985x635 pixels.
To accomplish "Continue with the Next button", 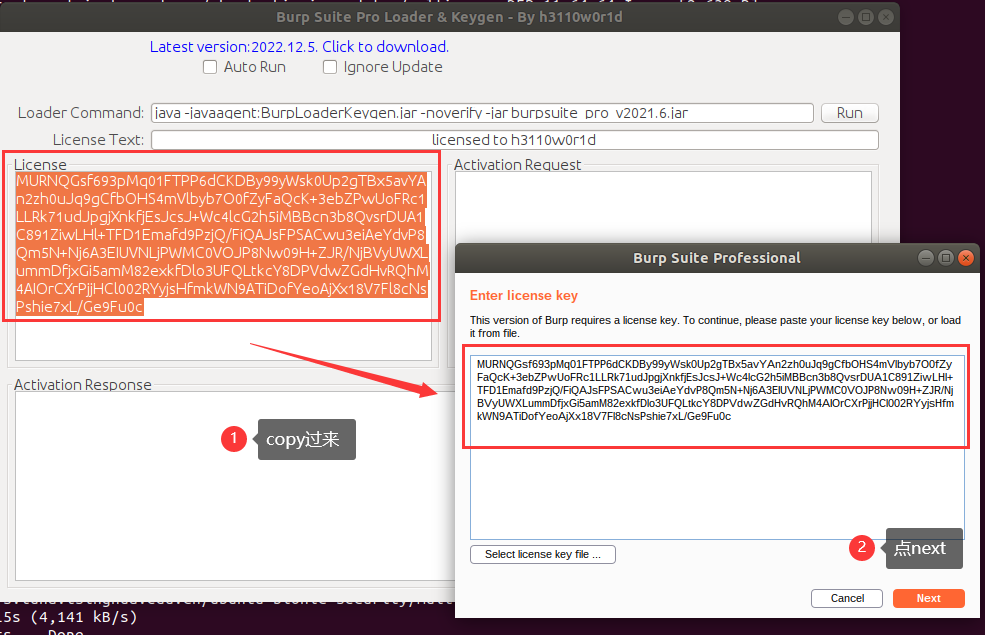I will [x=928, y=598].
